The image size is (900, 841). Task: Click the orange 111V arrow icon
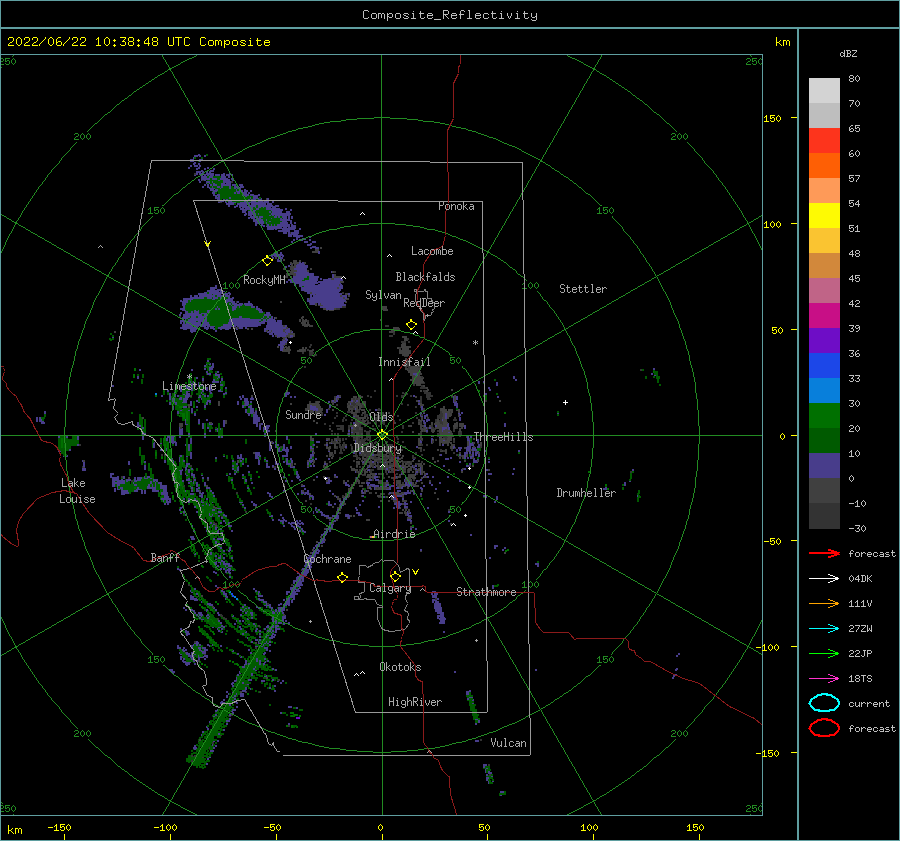[x=824, y=603]
